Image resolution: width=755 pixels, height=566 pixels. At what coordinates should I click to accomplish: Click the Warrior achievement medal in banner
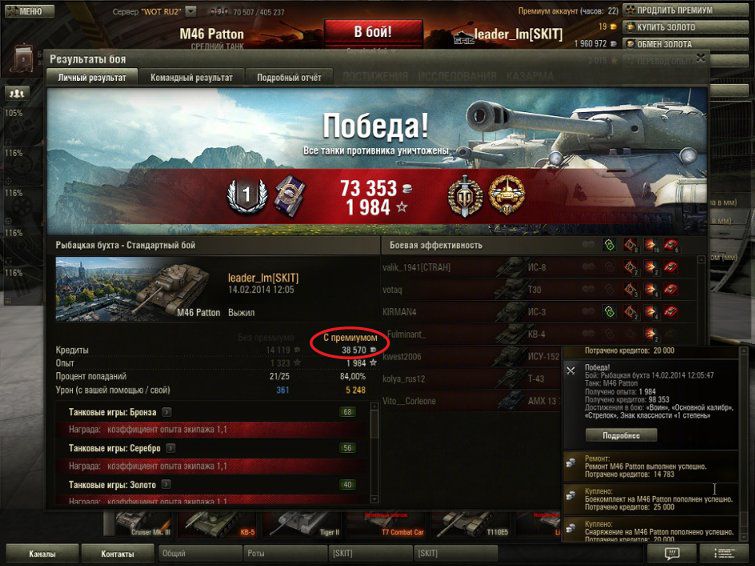[x=465, y=196]
